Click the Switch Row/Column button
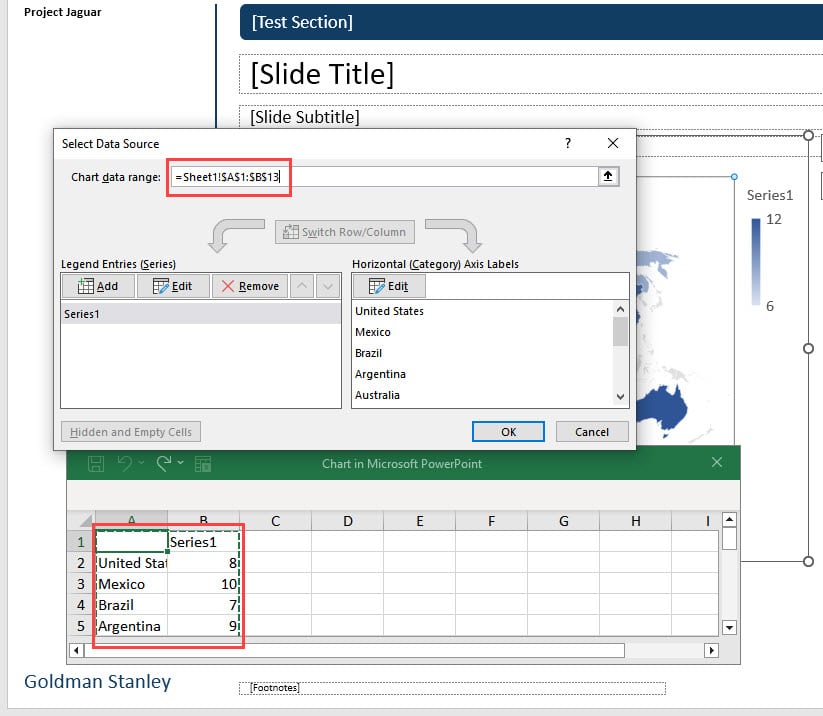The width and height of the screenshot is (823, 716). (x=344, y=231)
